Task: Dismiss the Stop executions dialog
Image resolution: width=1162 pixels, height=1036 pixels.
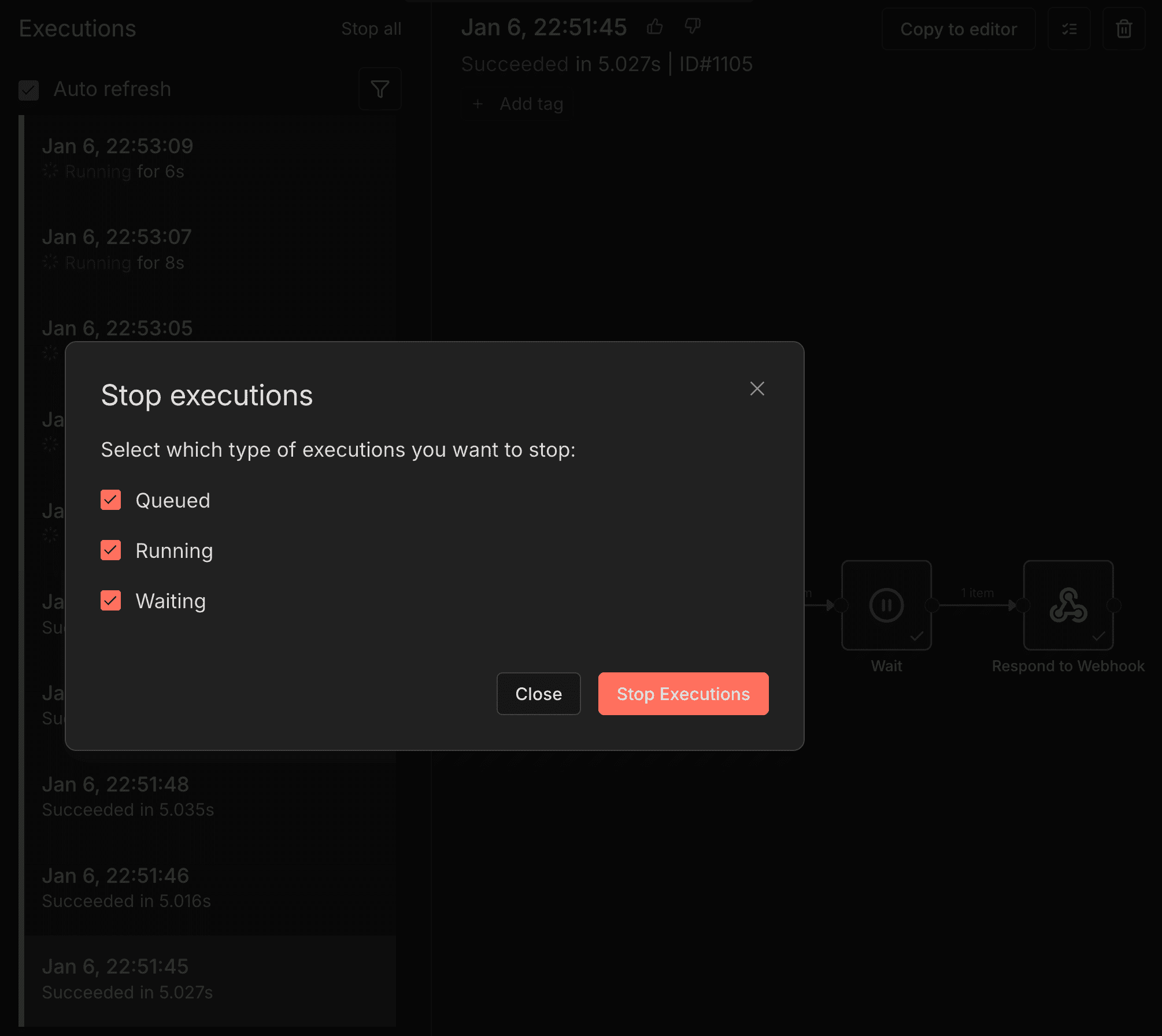Action: [x=757, y=388]
